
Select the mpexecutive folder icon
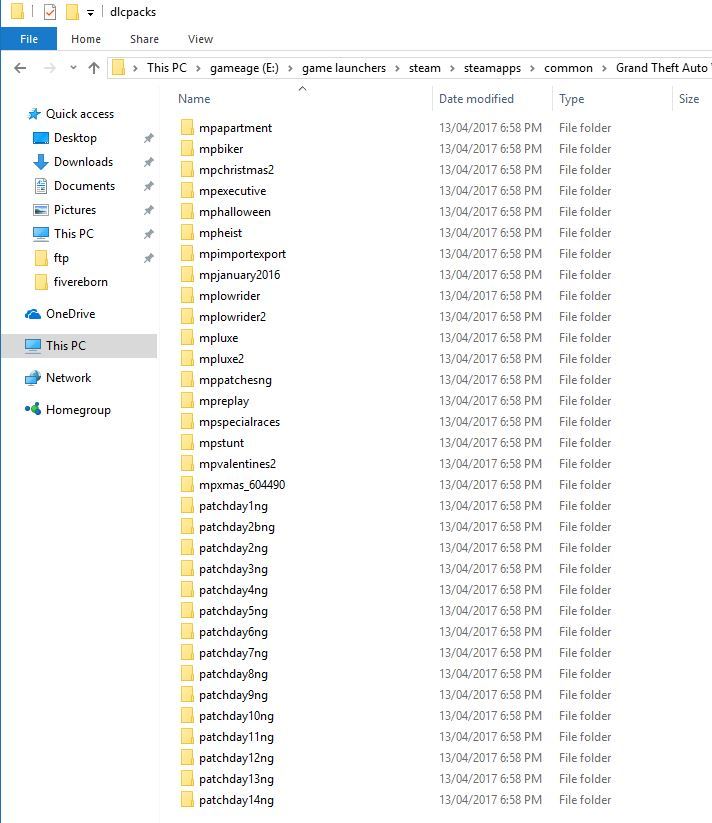coord(187,191)
